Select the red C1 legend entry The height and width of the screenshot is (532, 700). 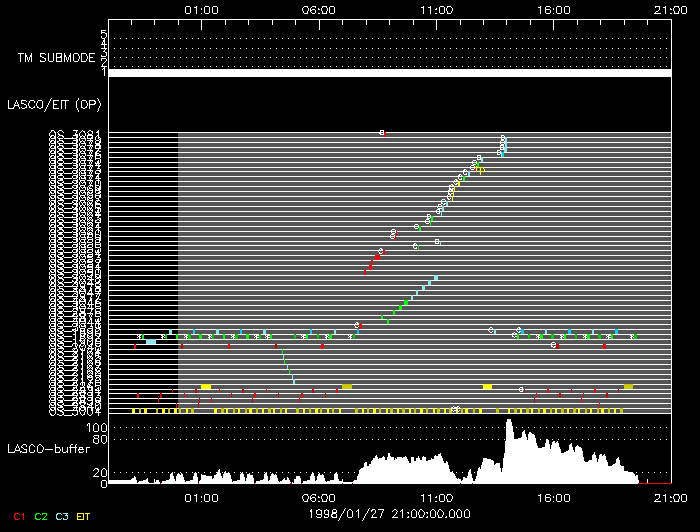(19, 517)
